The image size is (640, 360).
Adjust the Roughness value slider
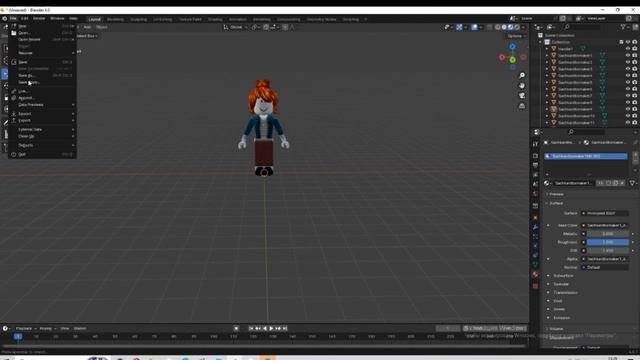coord(608,242)
